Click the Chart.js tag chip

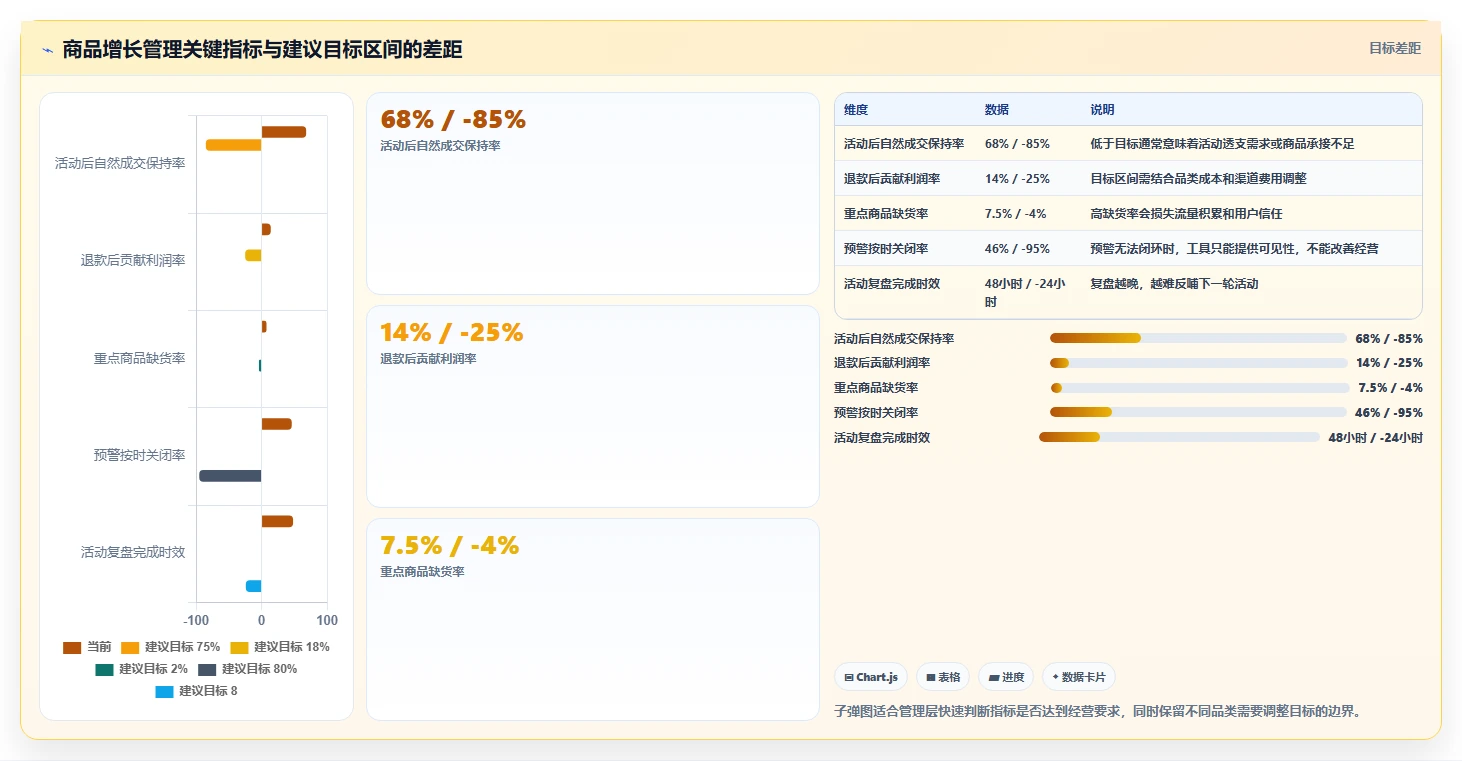871,677
